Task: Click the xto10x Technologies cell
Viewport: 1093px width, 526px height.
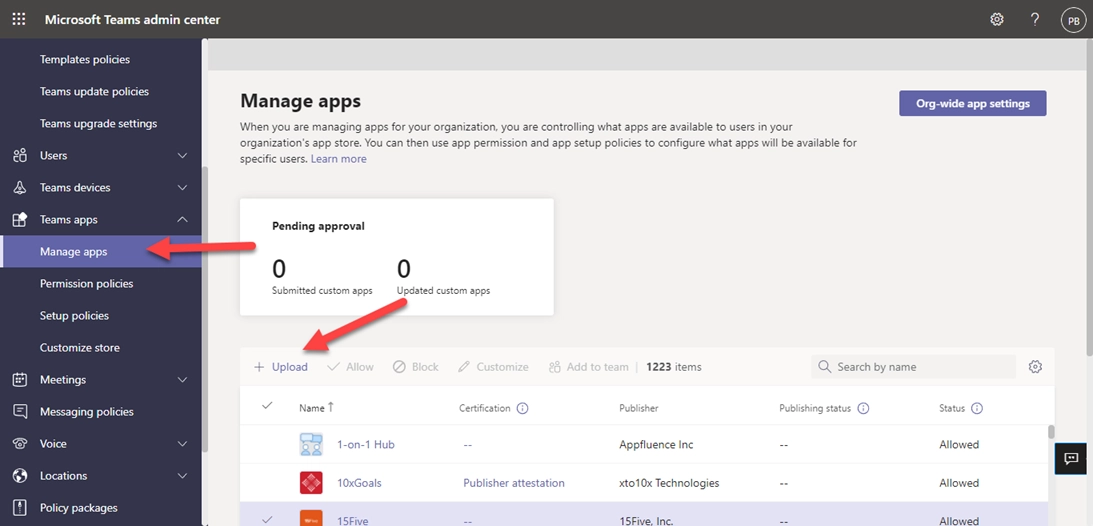Action: pos(669,483)
